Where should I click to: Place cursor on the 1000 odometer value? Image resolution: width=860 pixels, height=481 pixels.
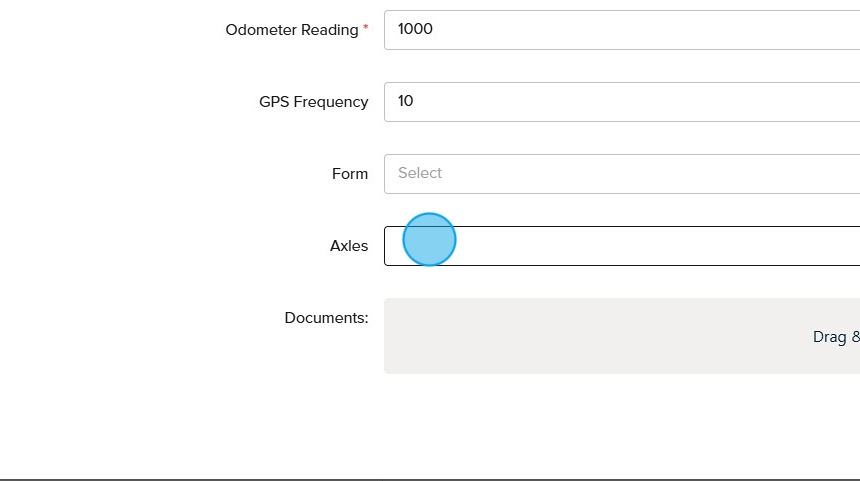(415, 29)
